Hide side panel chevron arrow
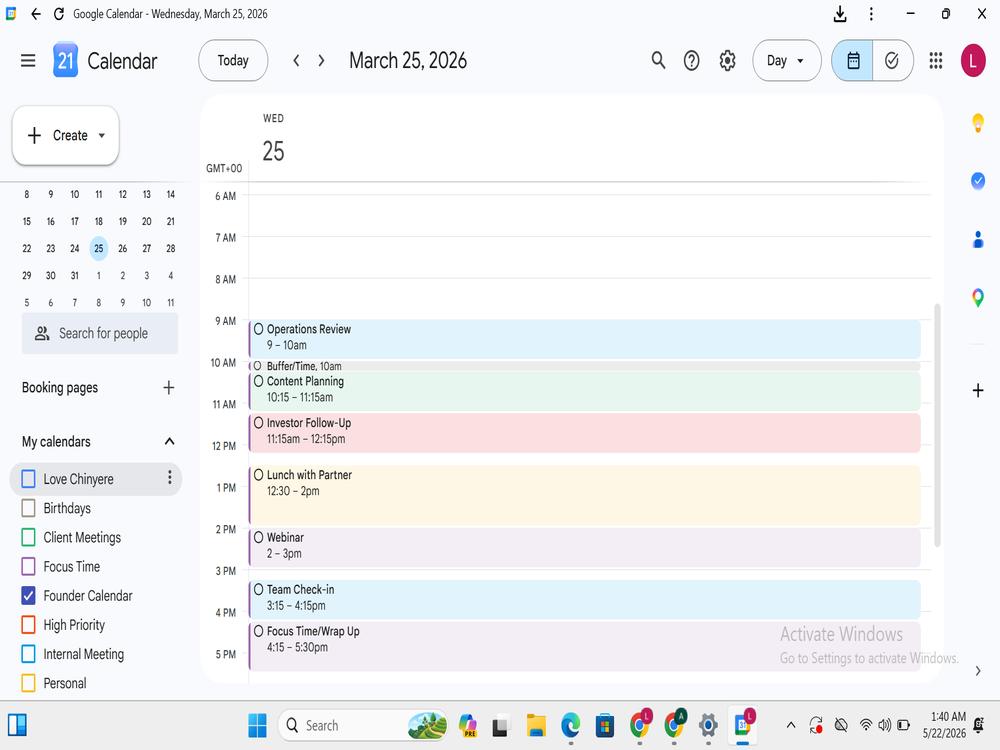Image resolution: width=1000 pixels, height=750 pixels. coord(978,671)
